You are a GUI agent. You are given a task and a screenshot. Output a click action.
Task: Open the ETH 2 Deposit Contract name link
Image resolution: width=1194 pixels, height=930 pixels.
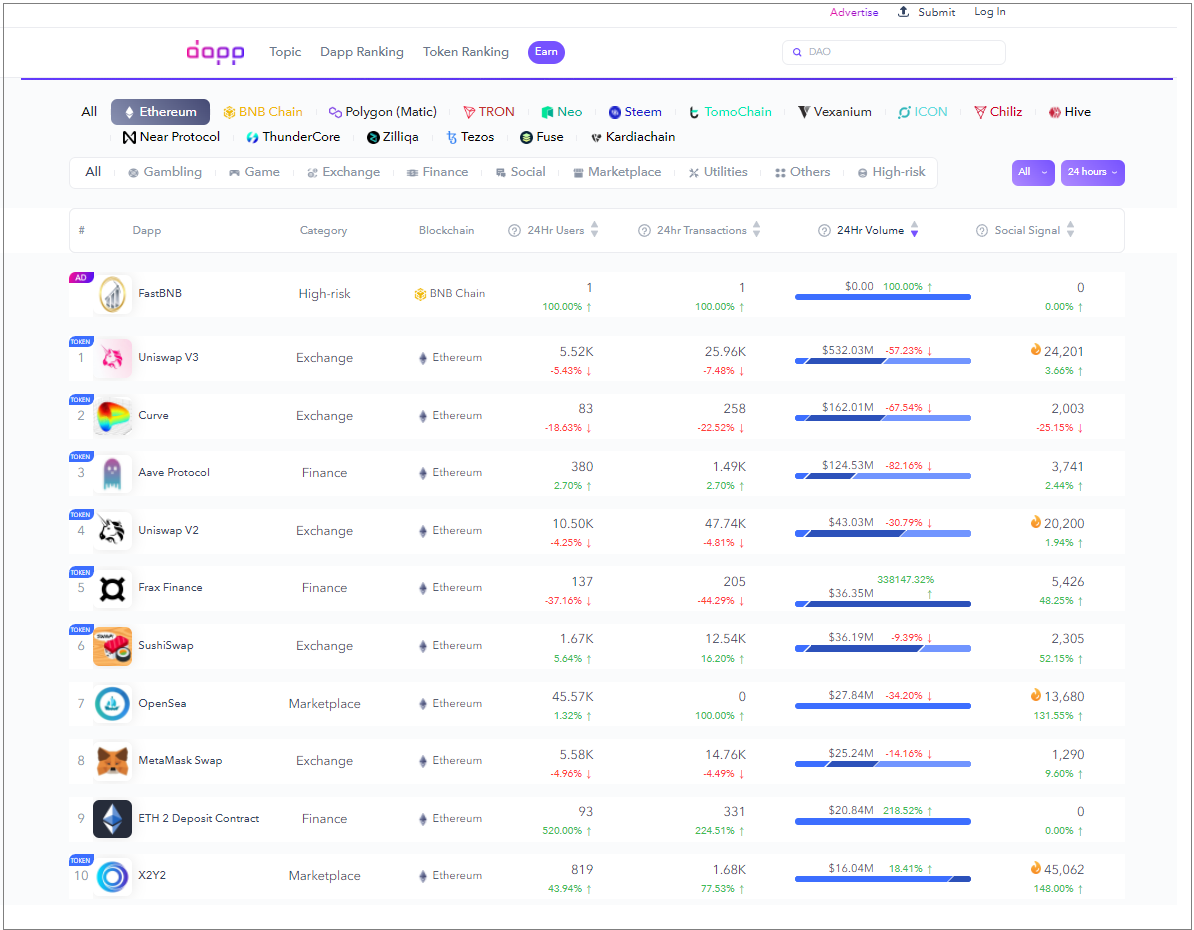pyautogui.click(x=199, y=818)
